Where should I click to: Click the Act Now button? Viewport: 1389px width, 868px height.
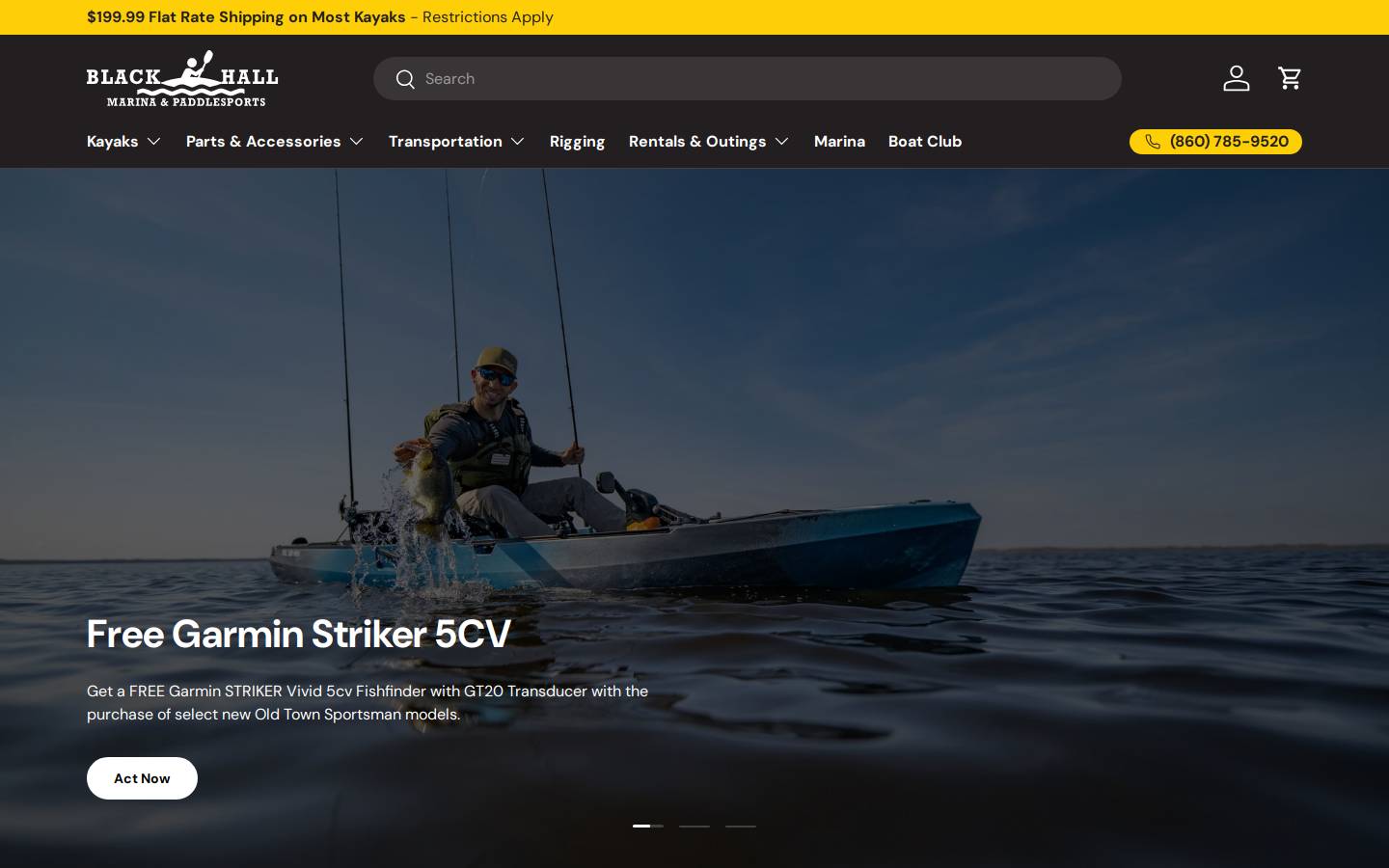pos(142,778)
